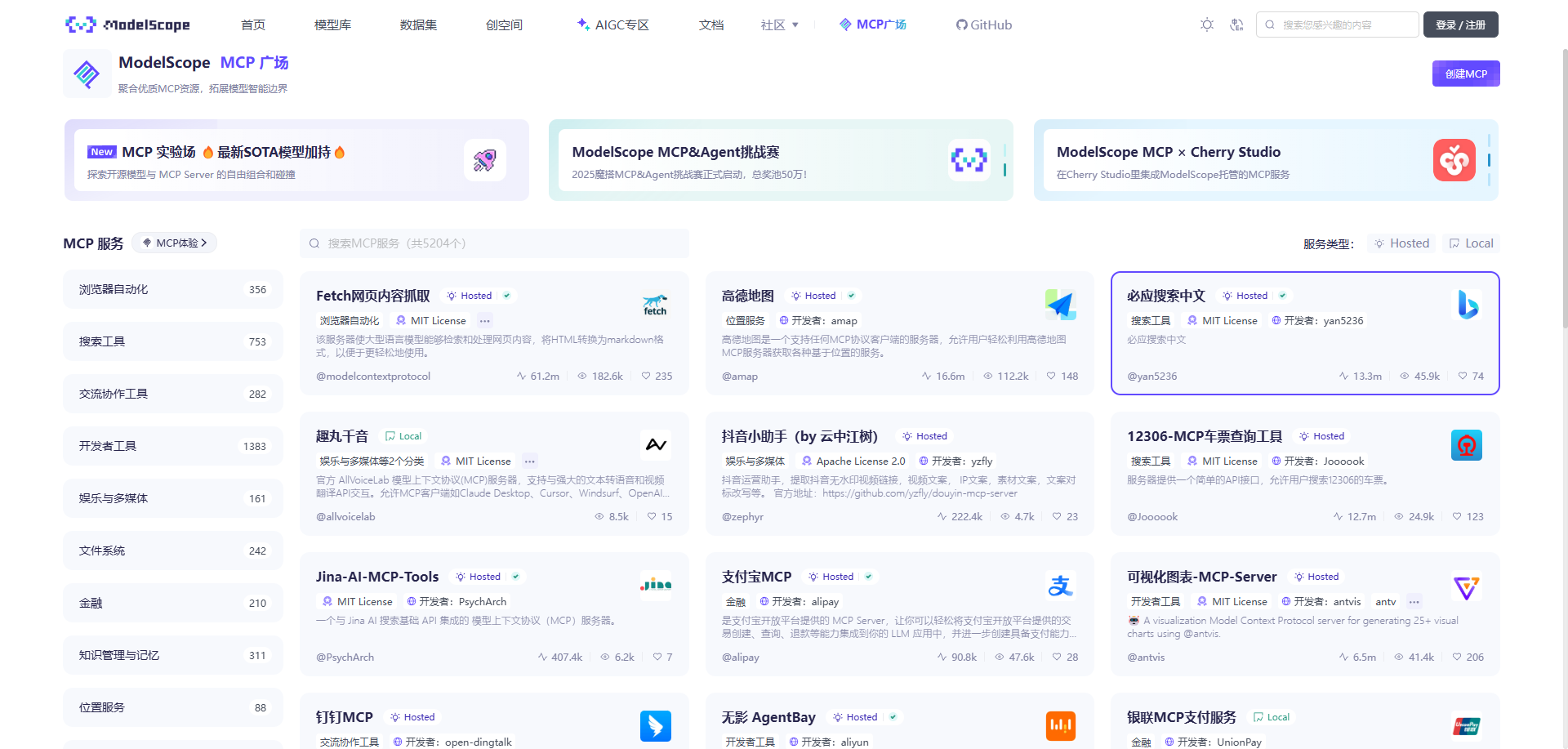
Task: Click the Apache License 2.0 tag
Action: (853, 461)
